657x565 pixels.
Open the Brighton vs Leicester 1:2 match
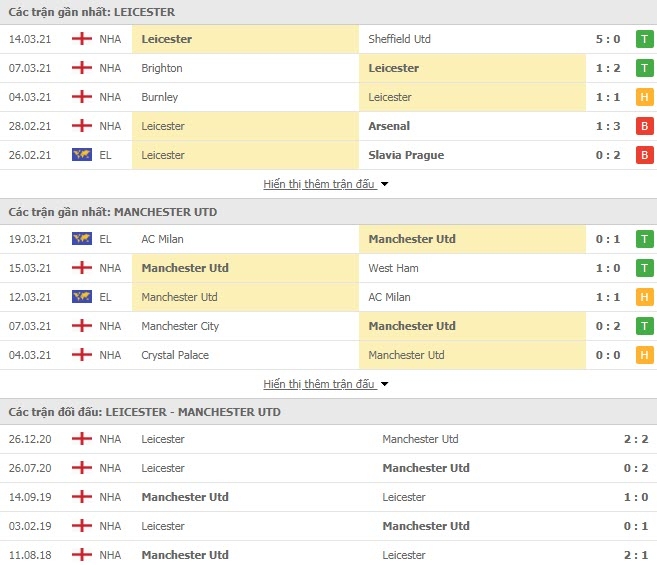[x=328, y=68]
